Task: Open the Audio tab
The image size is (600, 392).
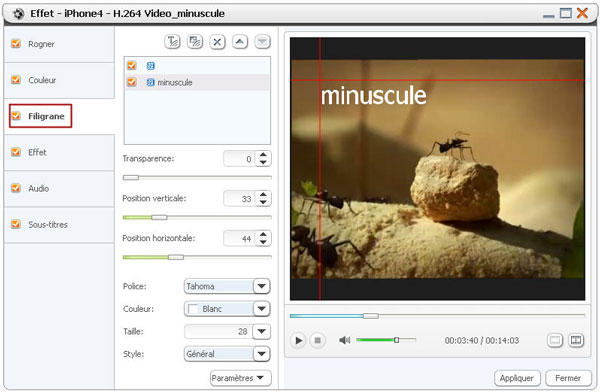Action: (59, 188)
